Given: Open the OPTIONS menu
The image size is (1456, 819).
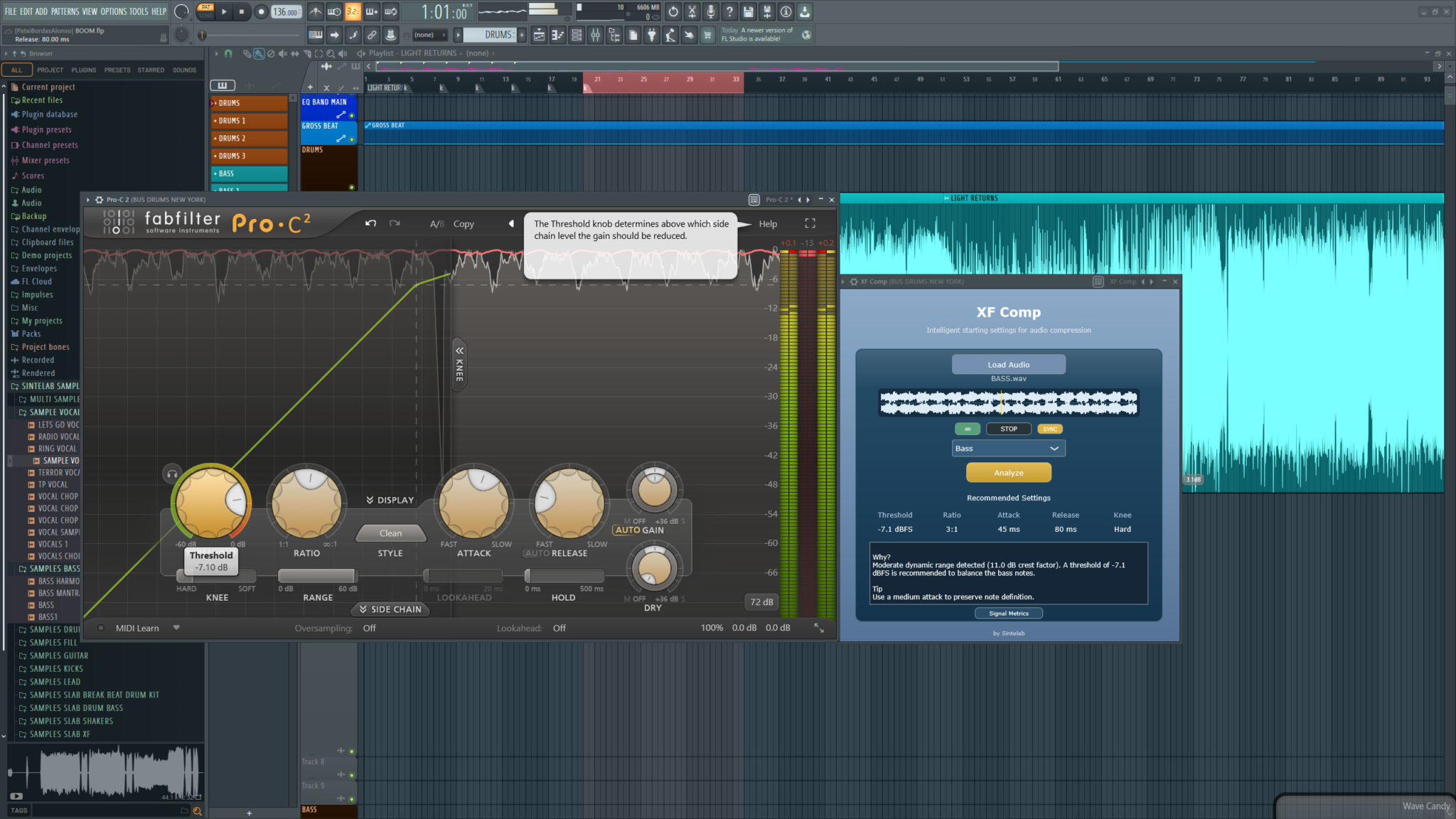Looking at the screenshot, I should coord(114,11).
